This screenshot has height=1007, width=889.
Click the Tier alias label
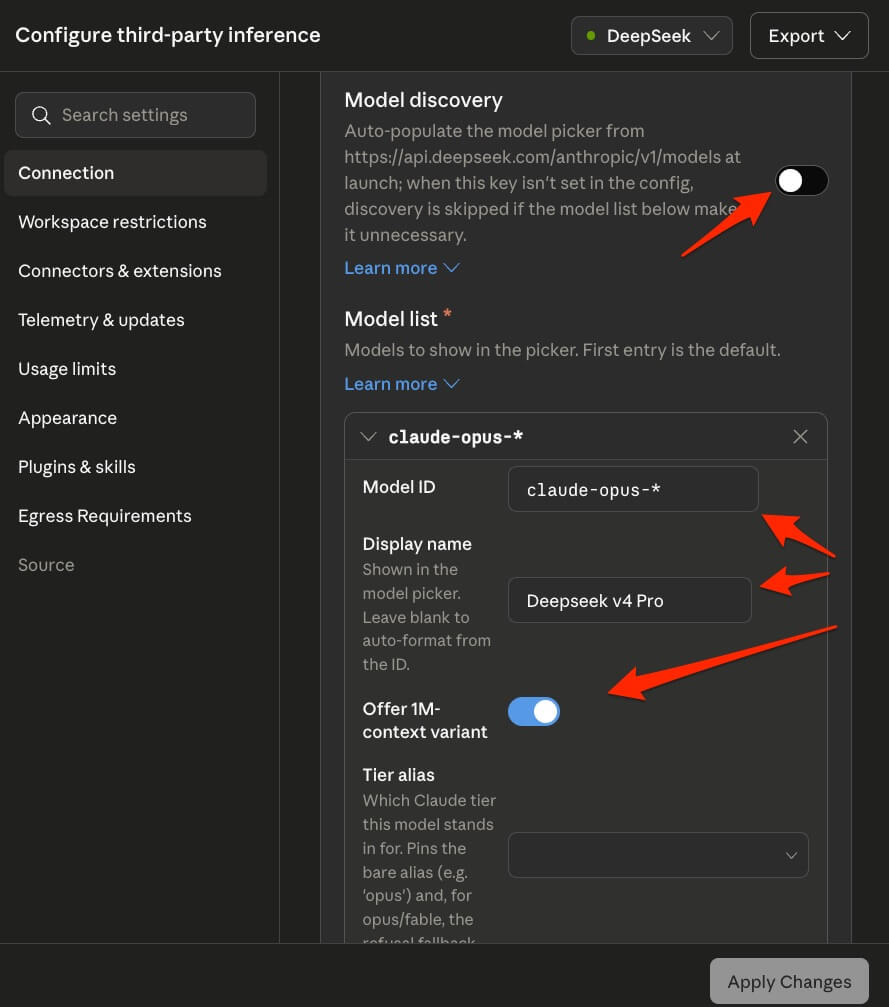[398, 775]
